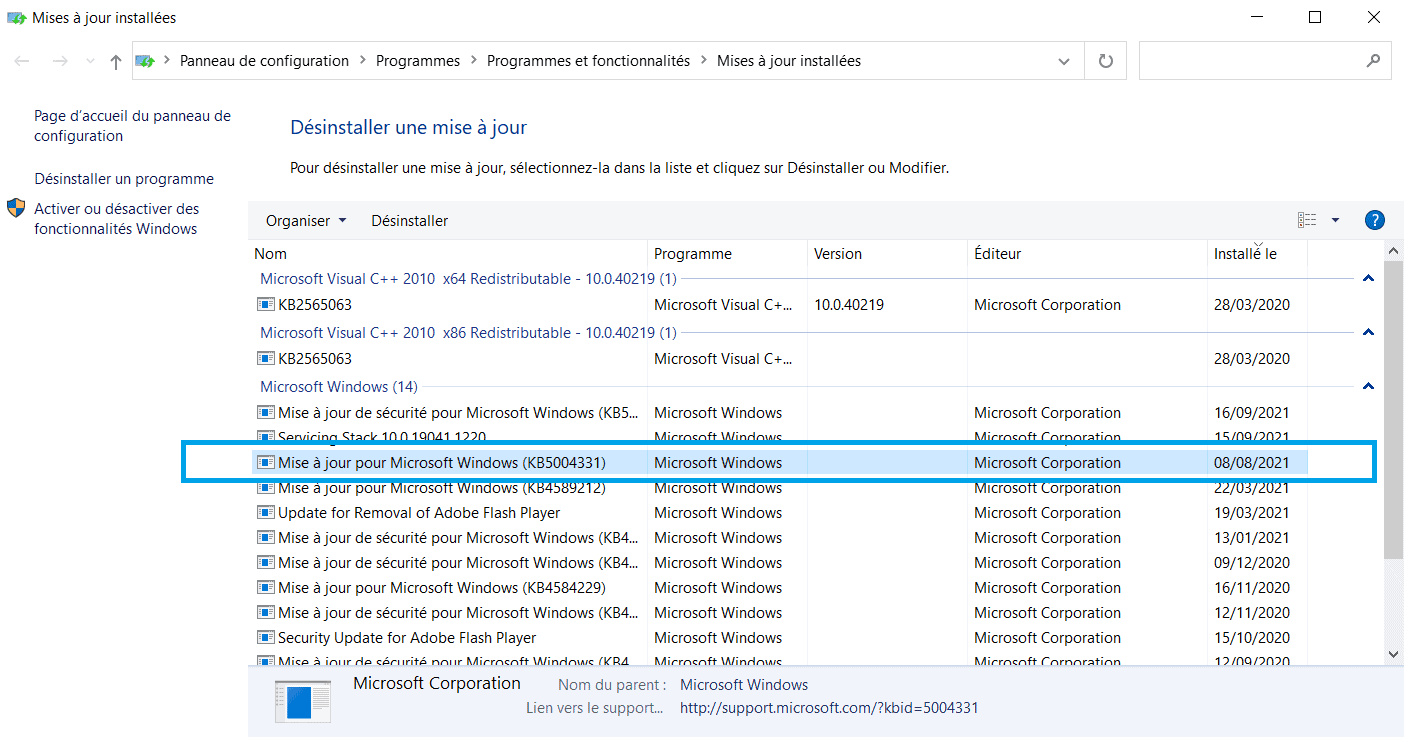Select KB2565063 with version 10.0.40219
The image size is (1404, 737).
point(778,305)
